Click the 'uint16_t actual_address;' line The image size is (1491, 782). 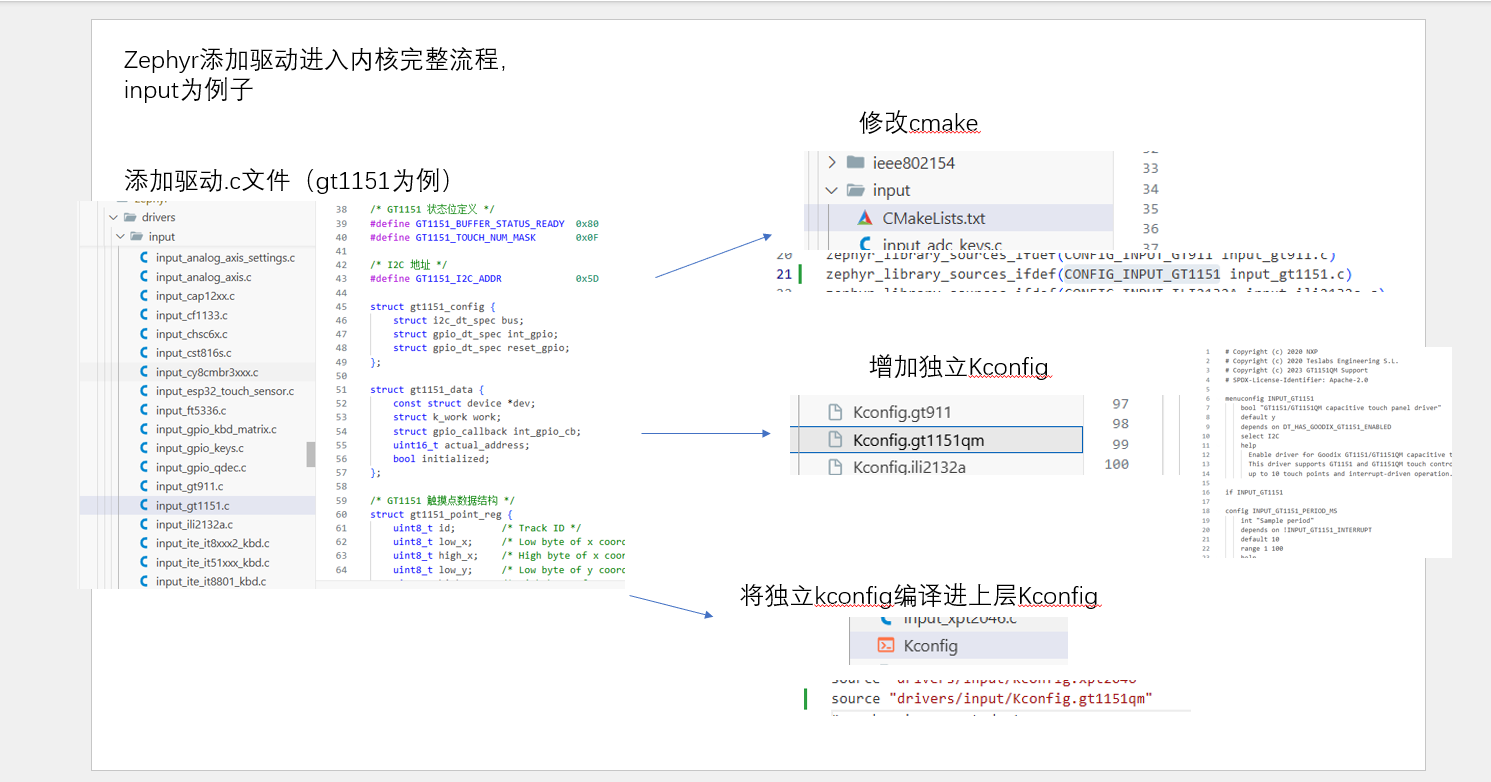pos(461,445)
